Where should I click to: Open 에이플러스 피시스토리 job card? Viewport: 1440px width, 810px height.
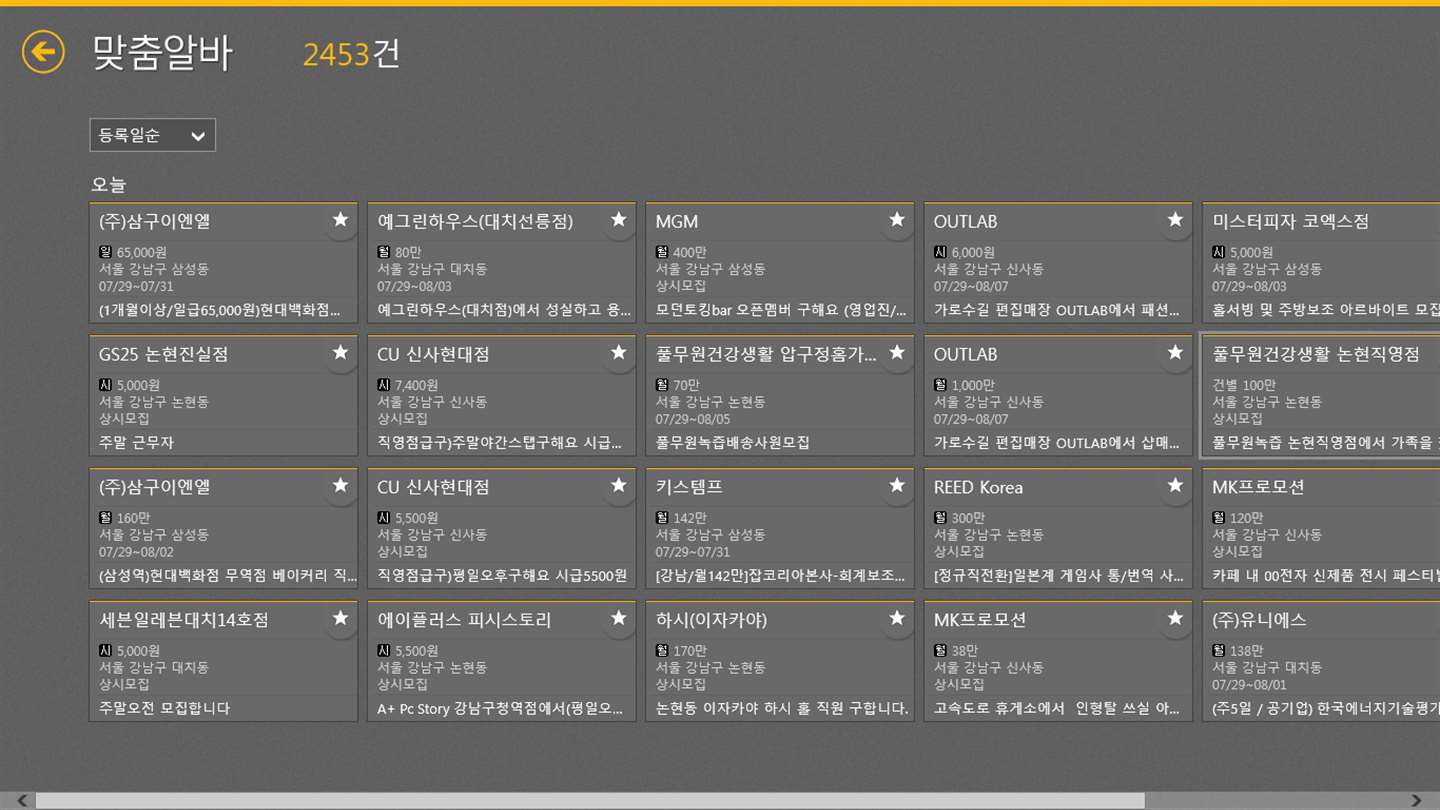pos(501,662)
